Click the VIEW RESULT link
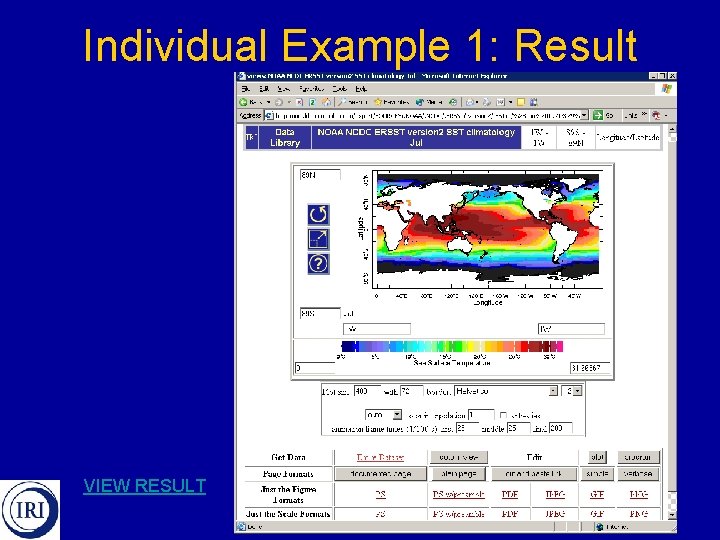Image resolution: width=720 pixels, height=540 pixels. [145, 485]
